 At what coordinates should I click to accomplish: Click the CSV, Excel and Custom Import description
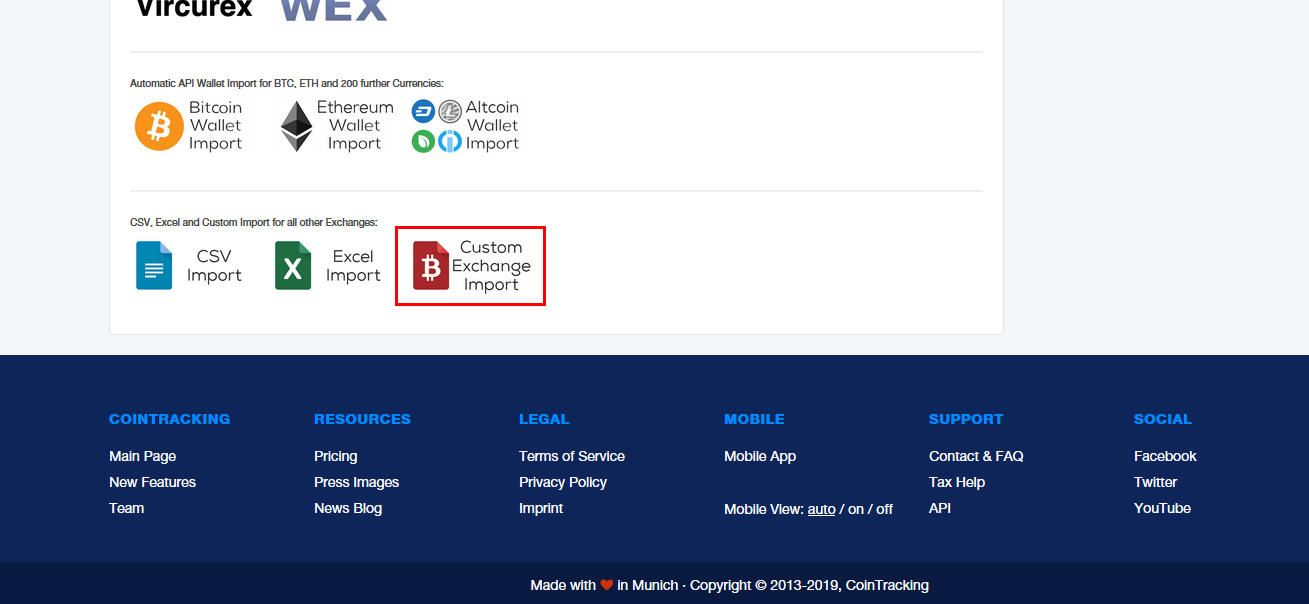click(254, 222)
